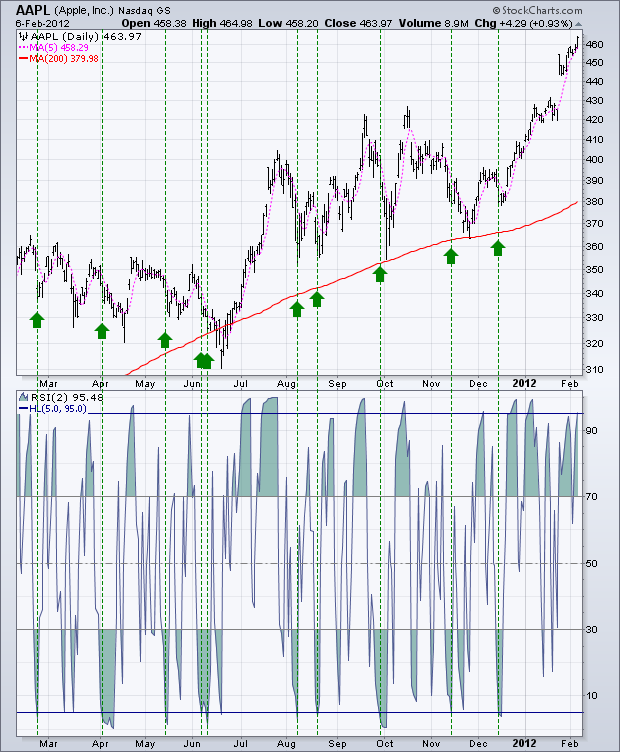Click the 70 RSI axis label
The width and height of the screenshot is (620, 752).
coord(592,497)
